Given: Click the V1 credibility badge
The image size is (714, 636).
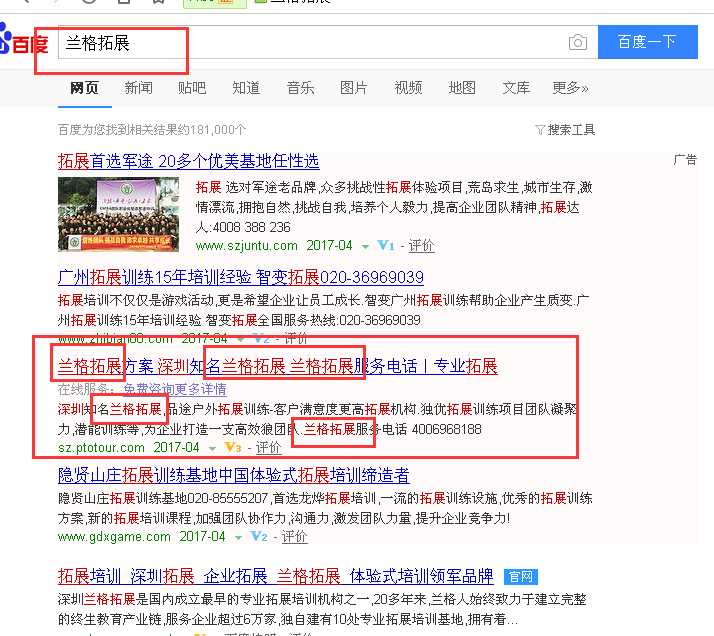Looking at the screenshot, I should (x=386, y=246).
